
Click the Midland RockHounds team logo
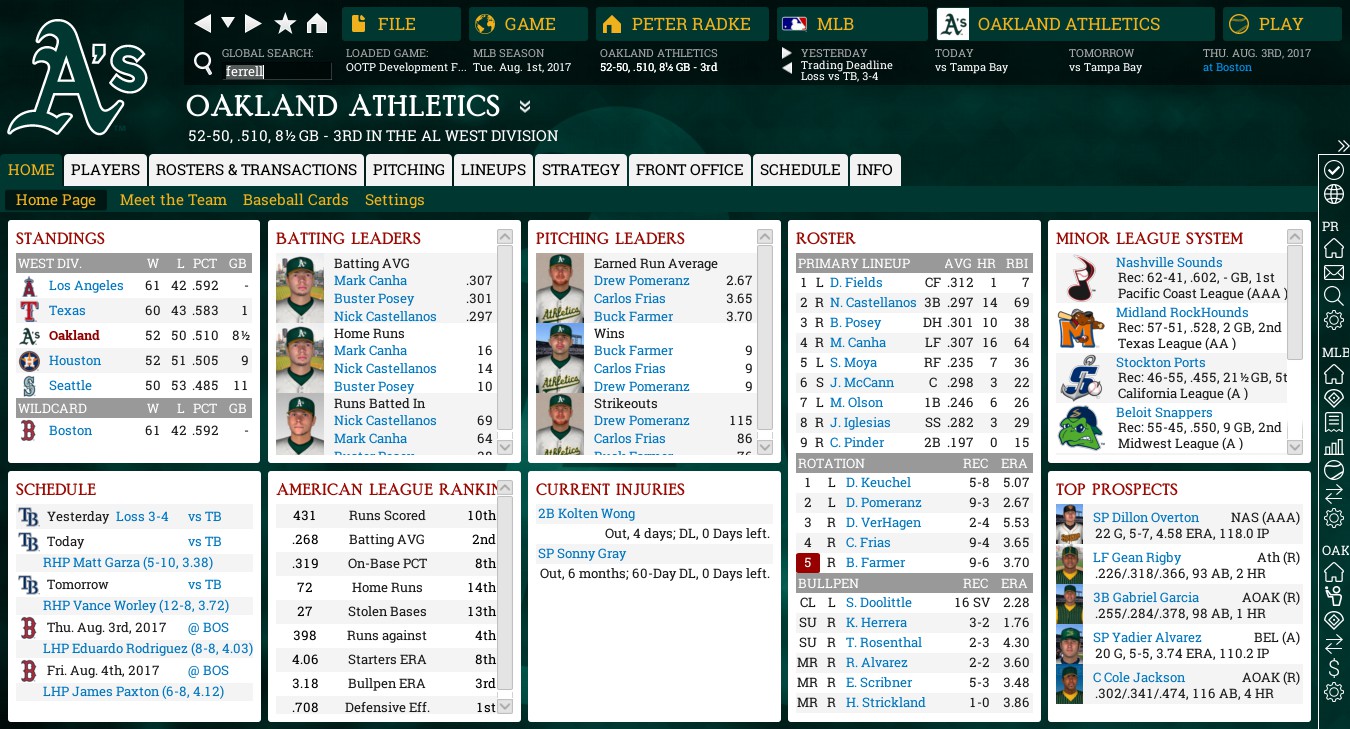click(x=1080, y=328)
